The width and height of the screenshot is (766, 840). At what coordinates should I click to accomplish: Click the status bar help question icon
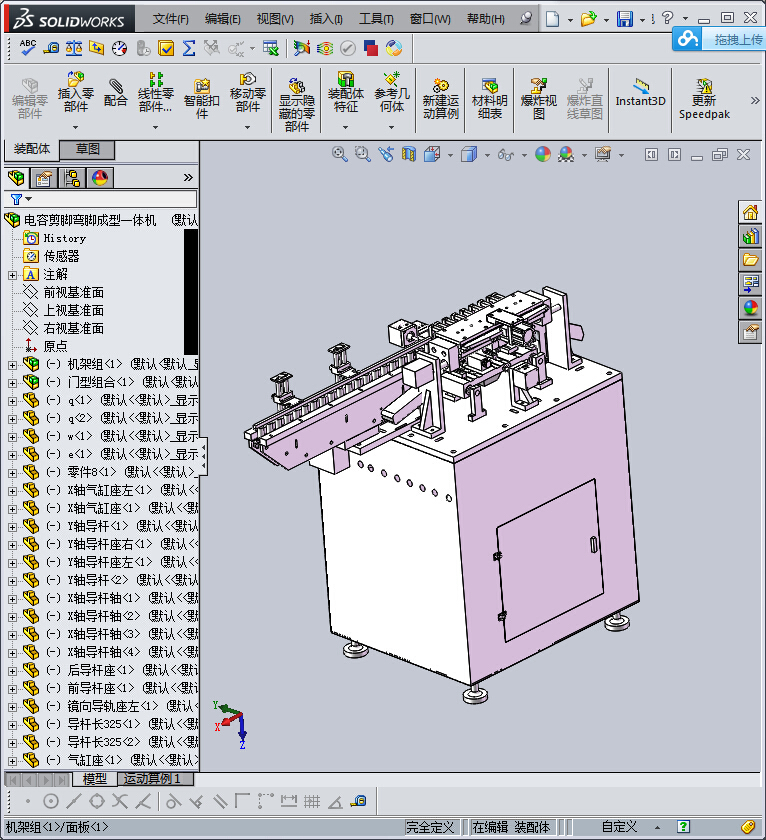[x=683, y=827]
